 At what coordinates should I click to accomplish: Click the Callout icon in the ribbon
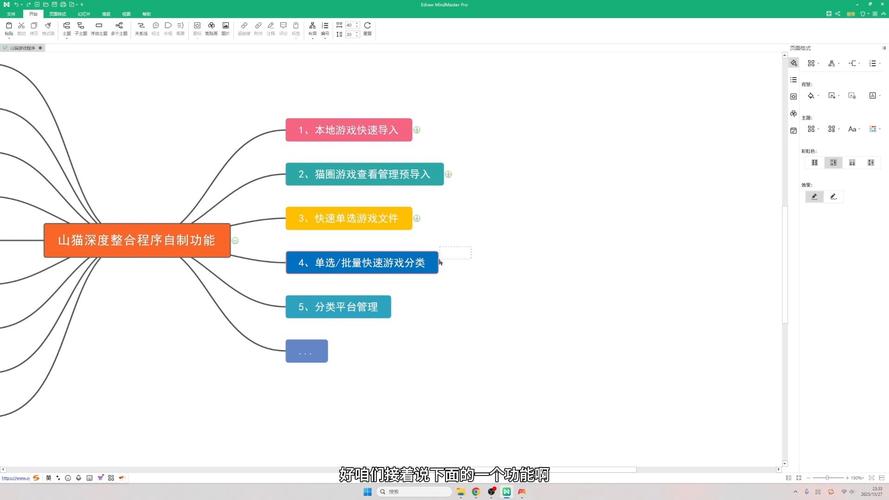coord(155,26)
